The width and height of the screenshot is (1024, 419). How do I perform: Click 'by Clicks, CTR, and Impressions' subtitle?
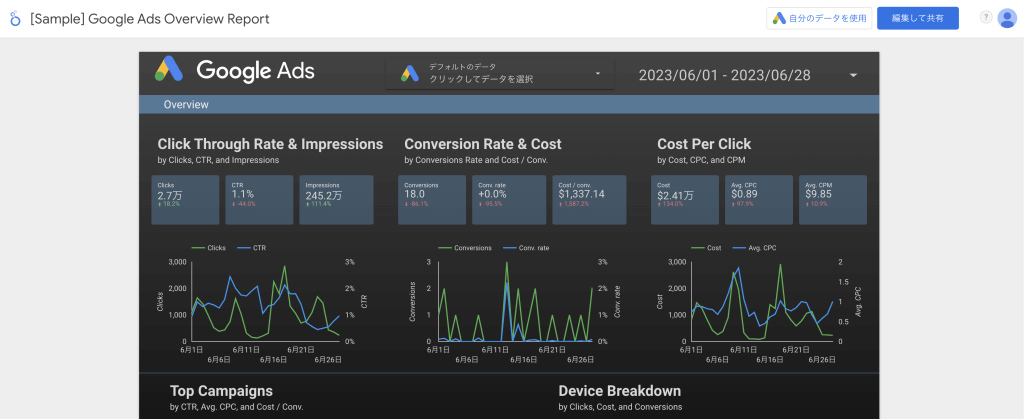click(218, 160)
